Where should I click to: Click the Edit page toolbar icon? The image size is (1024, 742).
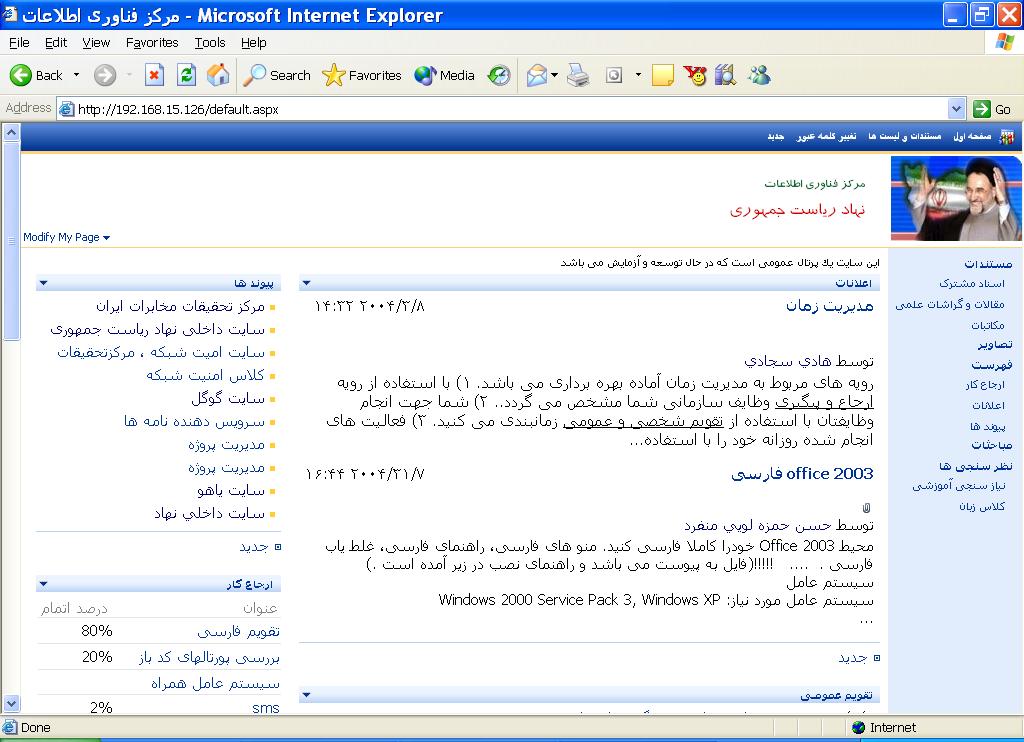[x=614, y=75]
